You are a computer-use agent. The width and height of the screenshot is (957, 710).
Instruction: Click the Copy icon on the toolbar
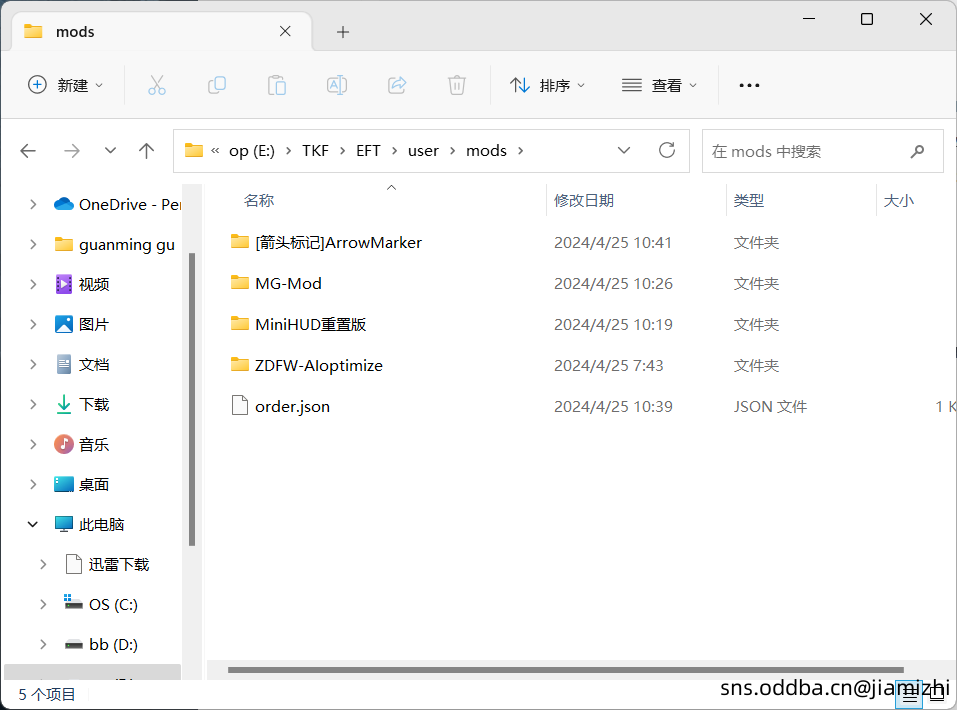(217, 85)
